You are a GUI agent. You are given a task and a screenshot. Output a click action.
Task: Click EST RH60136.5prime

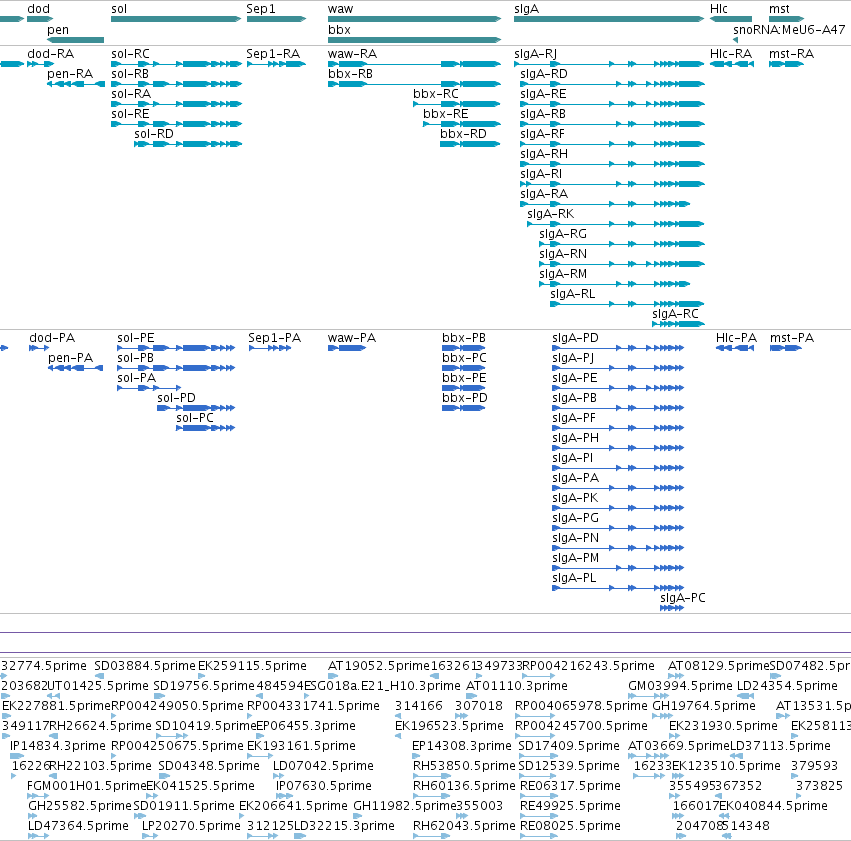[464, 786]
